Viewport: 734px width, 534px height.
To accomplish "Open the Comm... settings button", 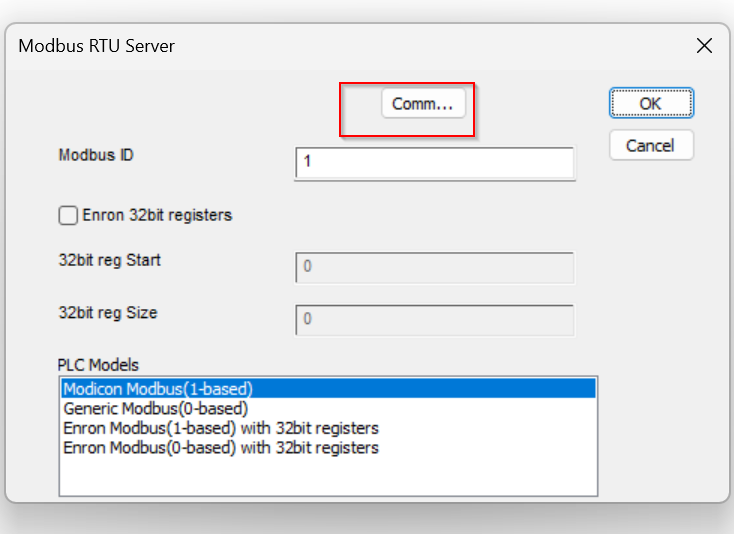I will [x=423, y=103].
